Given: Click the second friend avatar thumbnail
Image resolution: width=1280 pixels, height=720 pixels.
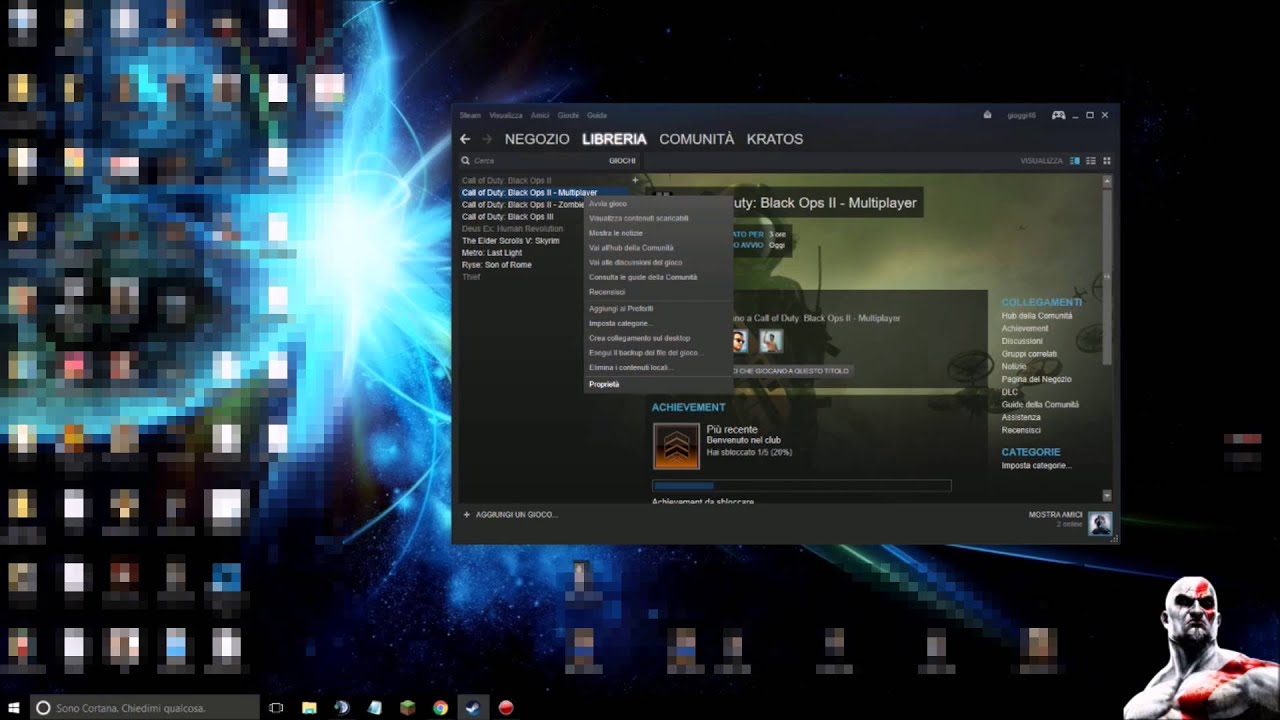Looking at the screenshot, I should (770, 341).
